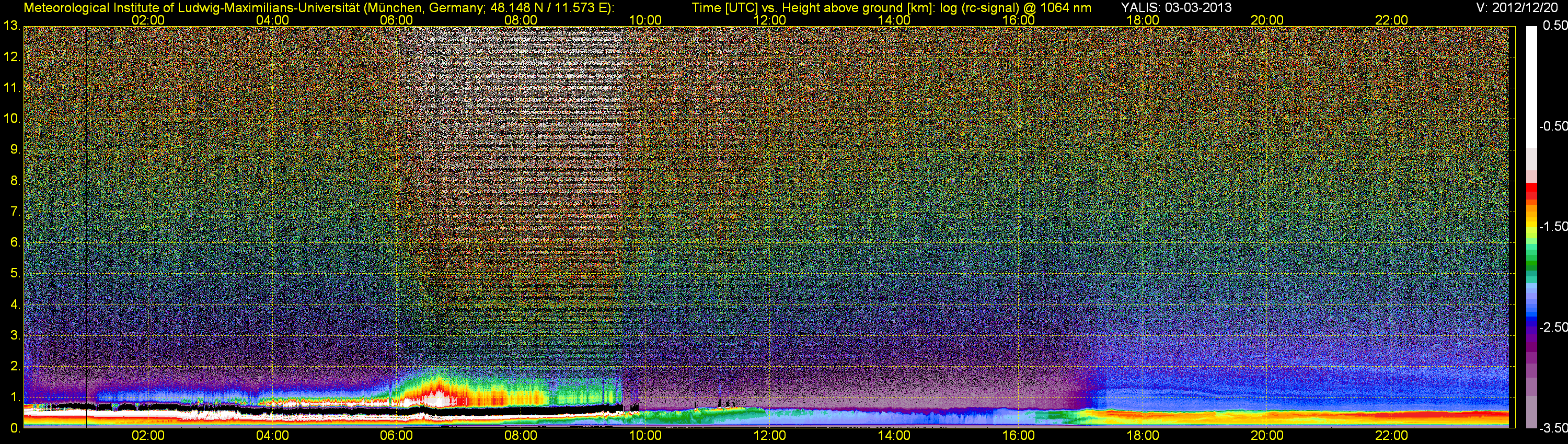This screenshot has width=1568, height=444.
Task: Select the 13 km height axis label
Action: [11, 26]
